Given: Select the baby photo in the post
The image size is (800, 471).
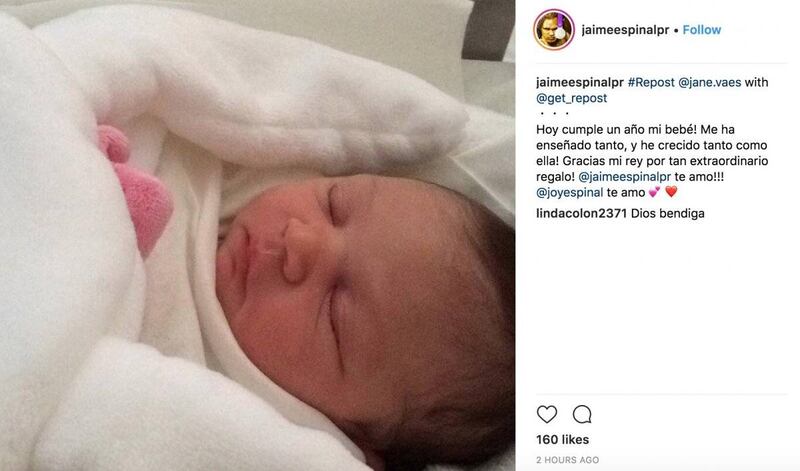Looking at the screenshot, I should pyautogui.click(x=257, y=235).
